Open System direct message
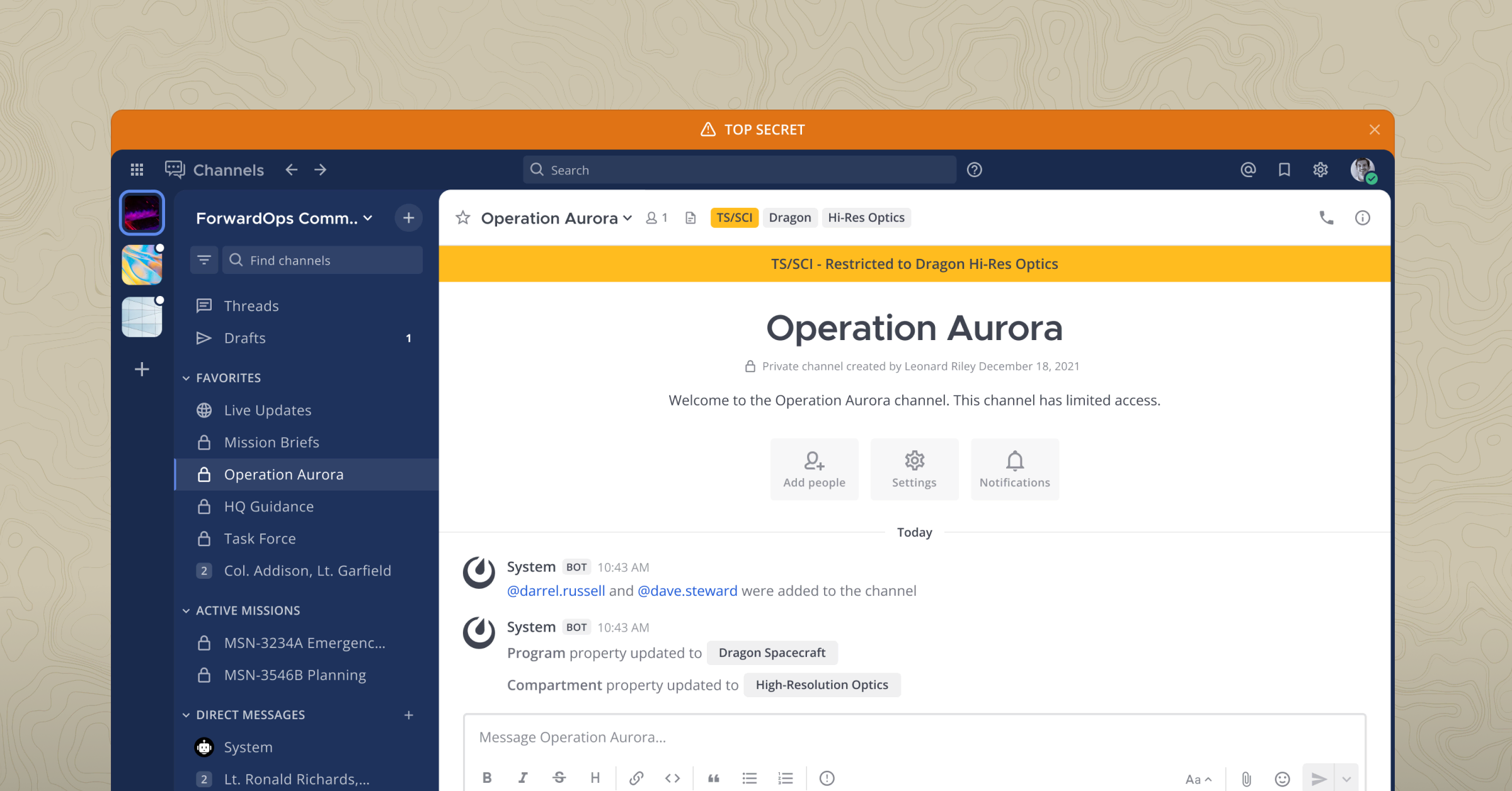The image size is (1512, 791). (x=306, y=747)
